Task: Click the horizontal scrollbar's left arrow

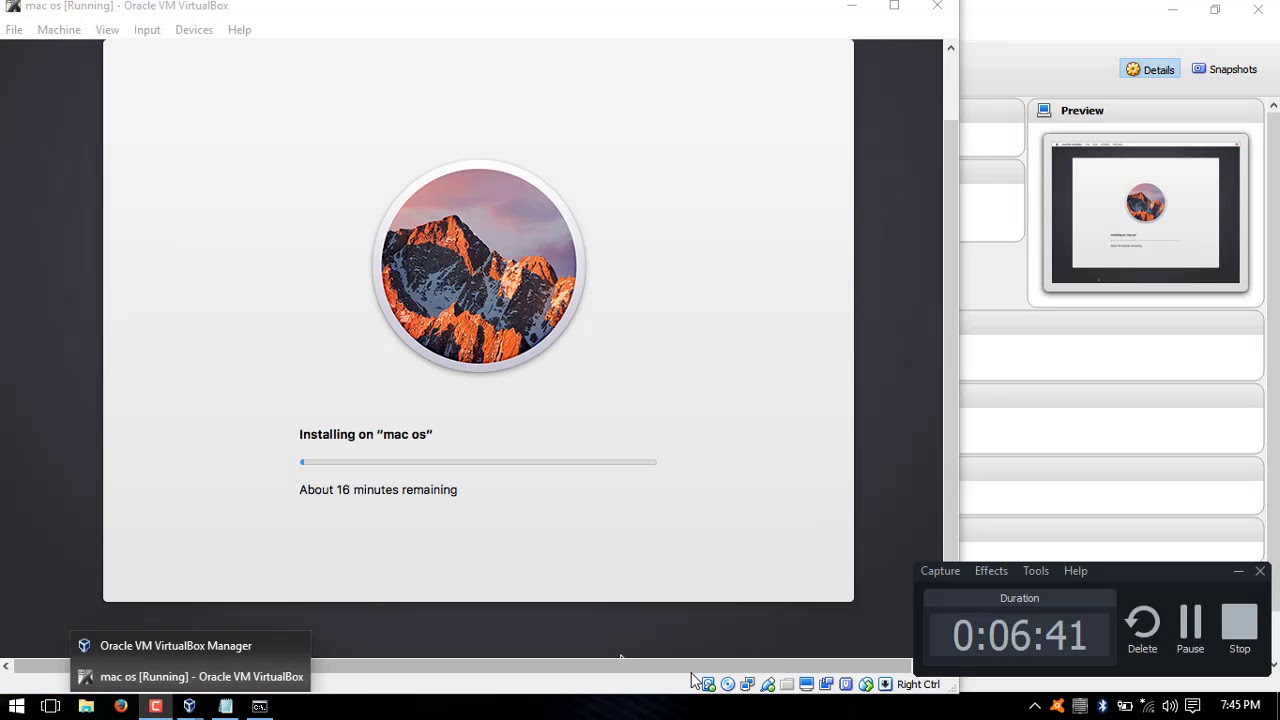Action: (x=6, y=666)
